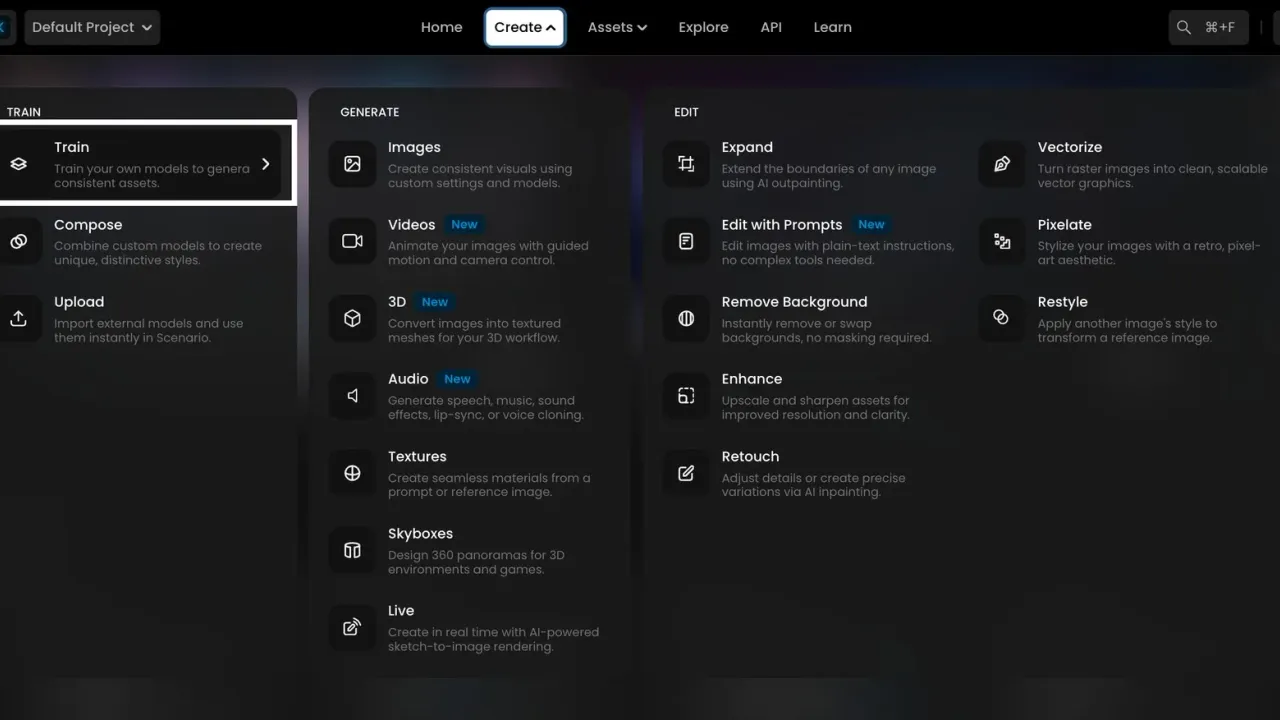Screen dimensions: 1280x720
Task: Expand the Assets menu
Action: (617, 28)
